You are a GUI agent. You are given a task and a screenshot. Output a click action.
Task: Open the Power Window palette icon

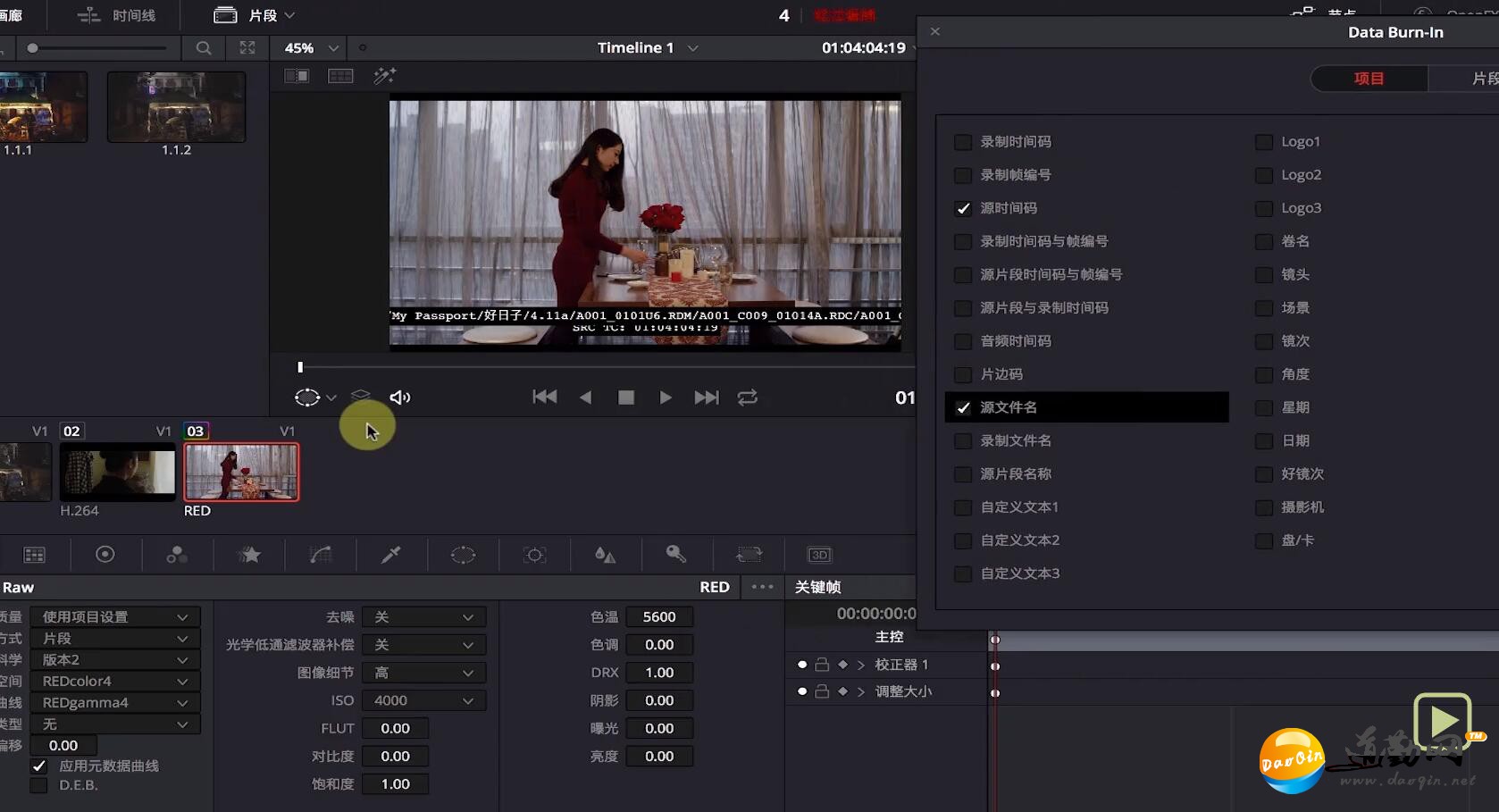coord(464,555)
